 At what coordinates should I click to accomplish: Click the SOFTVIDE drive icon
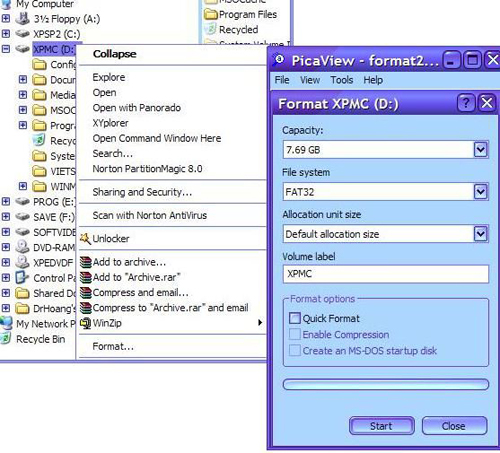[23, 232]
